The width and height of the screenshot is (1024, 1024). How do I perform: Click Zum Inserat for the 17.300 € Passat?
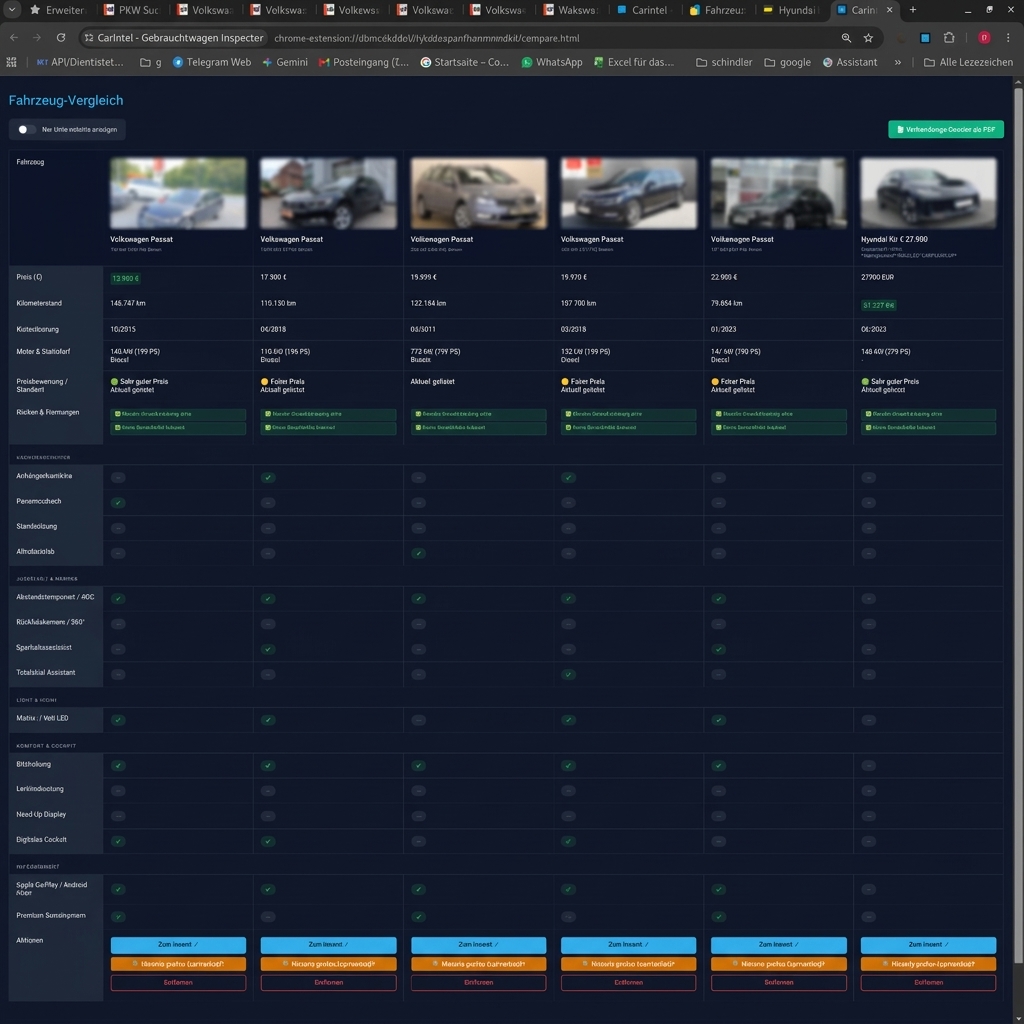pyautogui.click(x=328, y=944)
